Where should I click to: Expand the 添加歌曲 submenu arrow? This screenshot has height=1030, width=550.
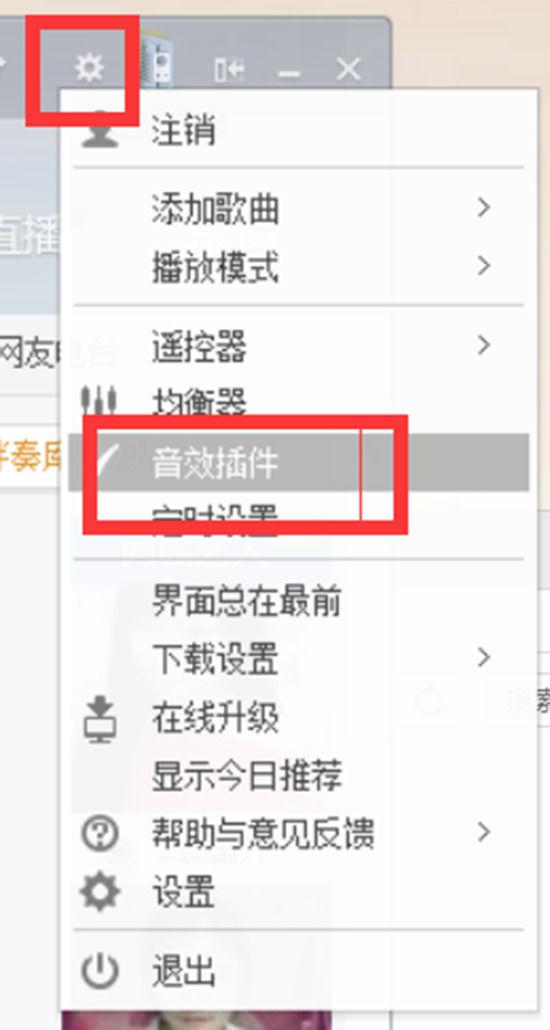coord(484,208)
